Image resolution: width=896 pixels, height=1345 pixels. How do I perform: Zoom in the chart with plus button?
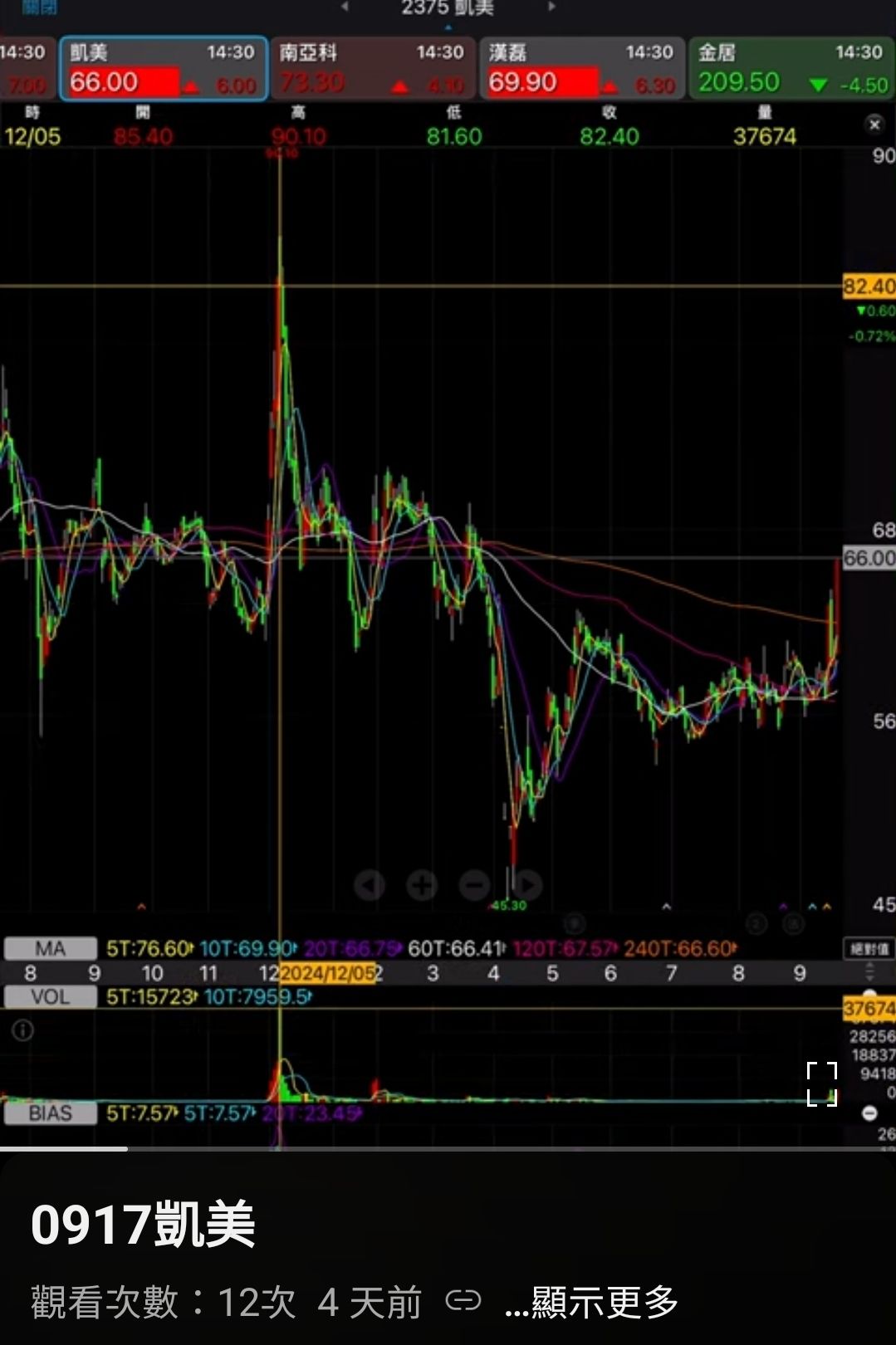[x=422, y=885]
